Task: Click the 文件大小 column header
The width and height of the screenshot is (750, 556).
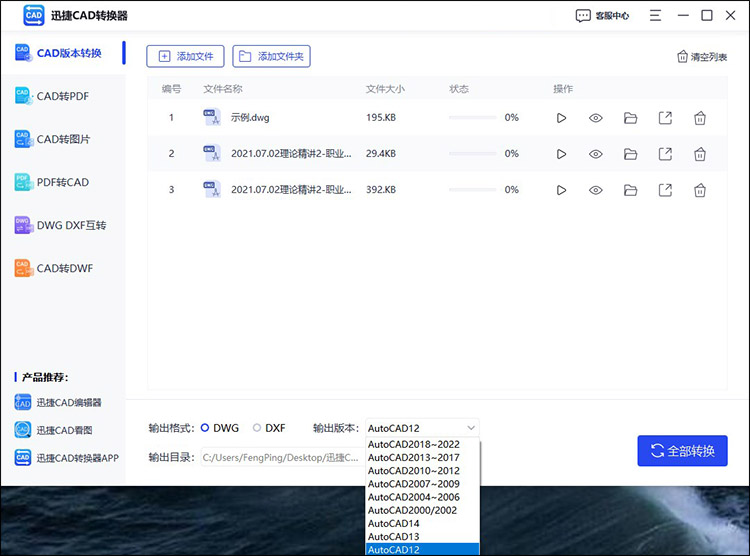Action: [x=385, y=89]
